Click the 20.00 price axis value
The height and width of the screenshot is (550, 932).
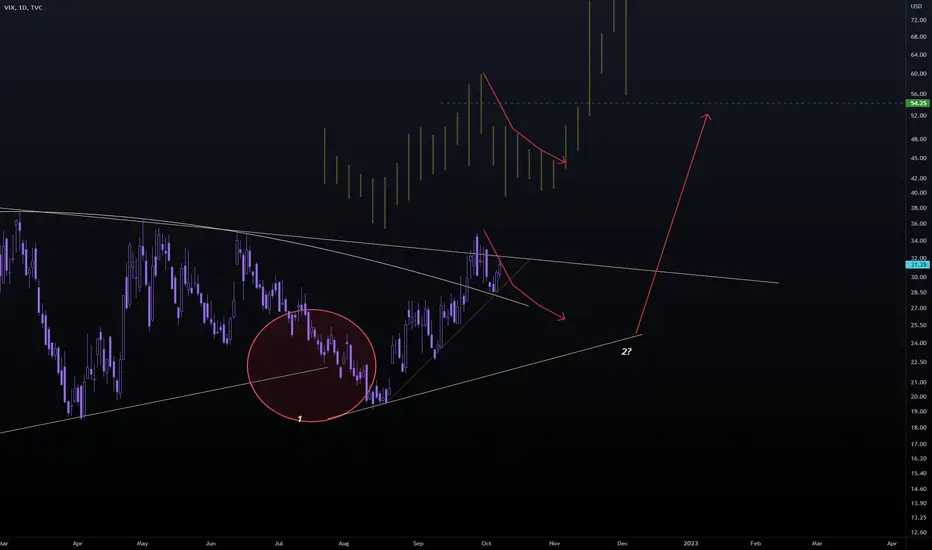click(918, 397)
